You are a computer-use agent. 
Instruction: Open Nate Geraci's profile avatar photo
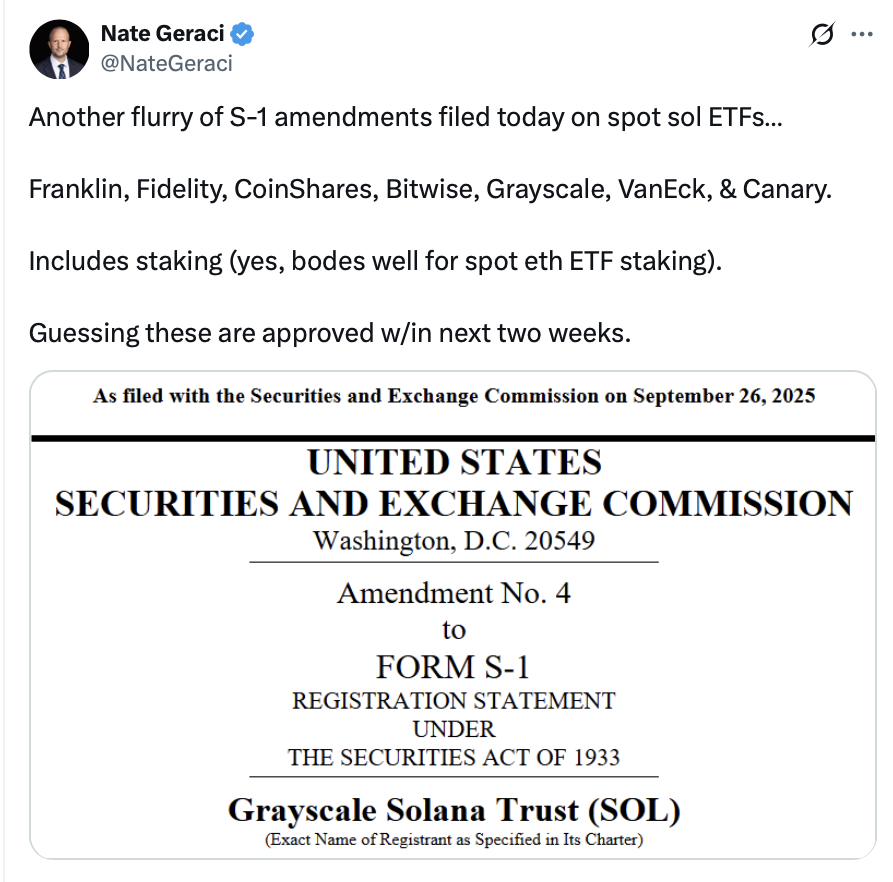tap(59, 49)
